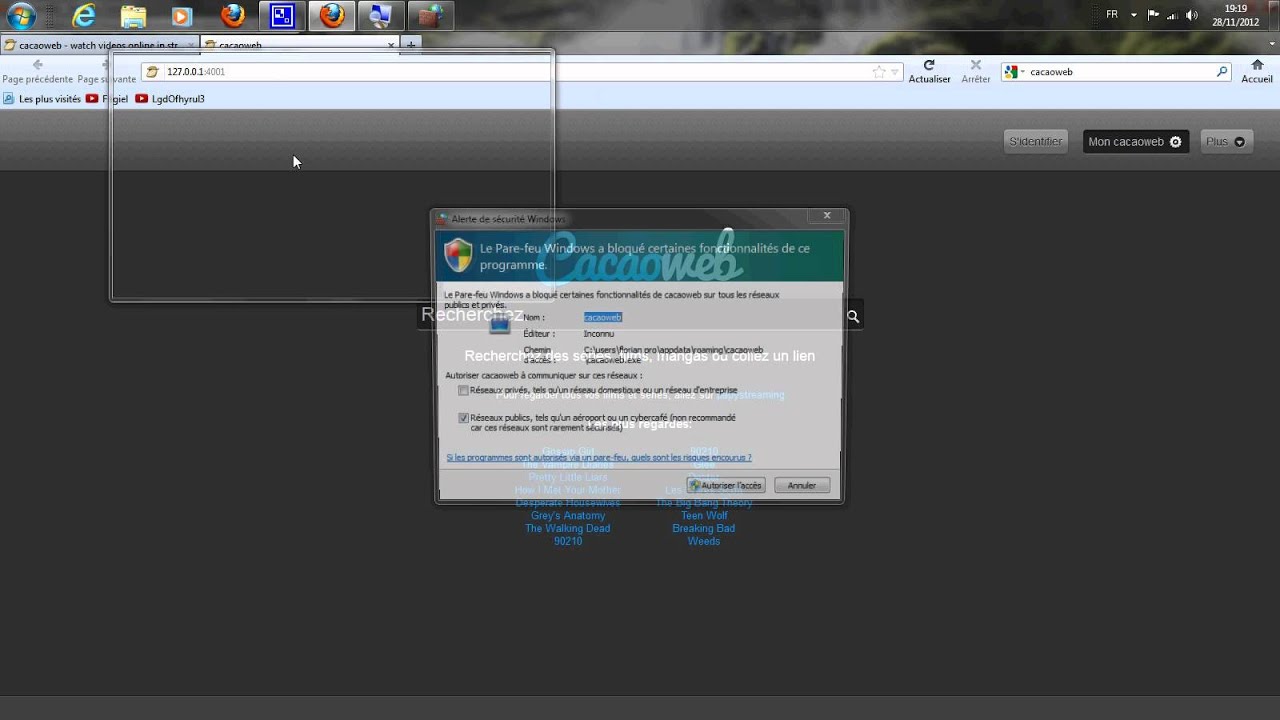The image size is (1280, 720).
Task: Close the Windows security alert dialog
Action: [827, 215]
